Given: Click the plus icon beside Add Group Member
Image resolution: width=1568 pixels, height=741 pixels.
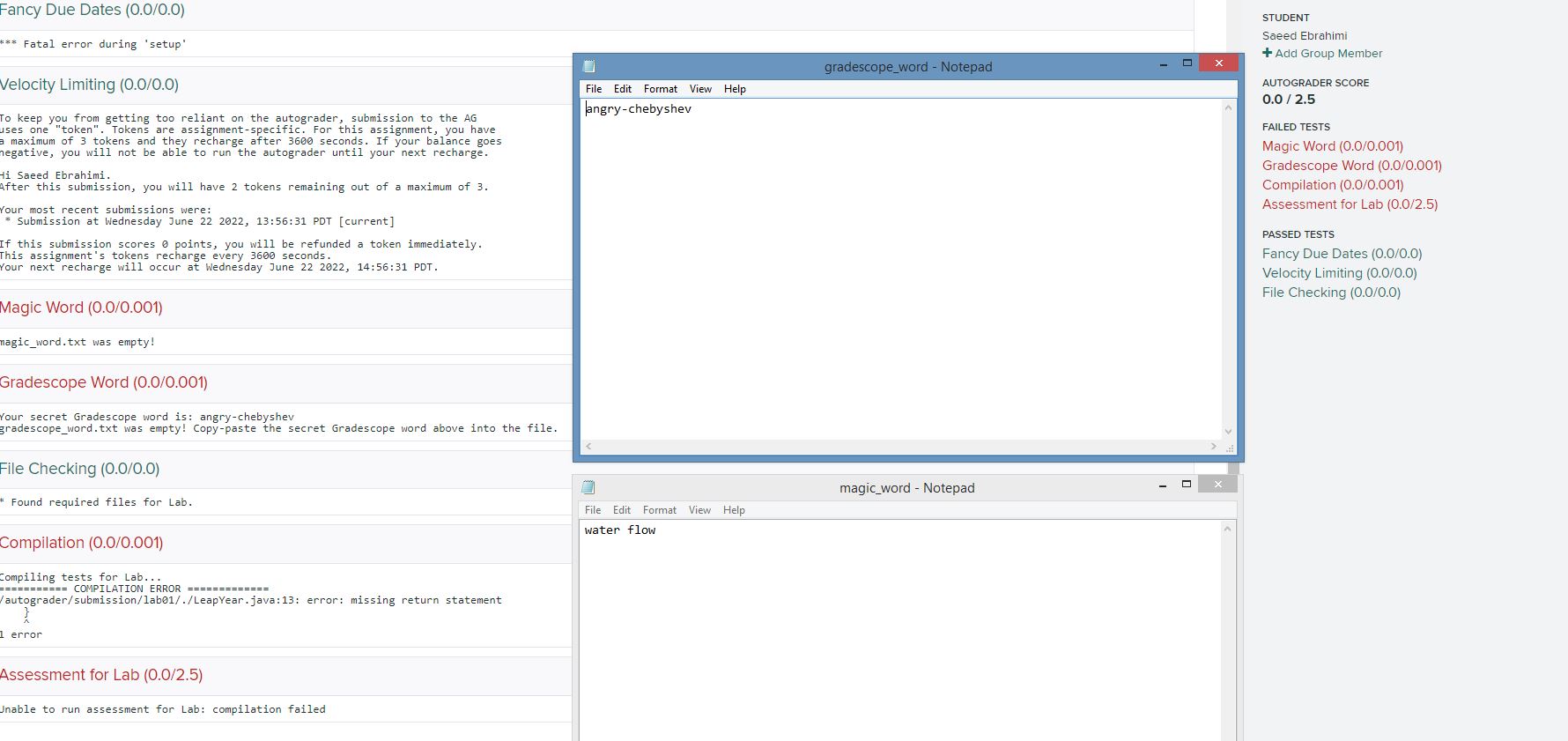Looking at the screenshot, I should point(1267,53).
